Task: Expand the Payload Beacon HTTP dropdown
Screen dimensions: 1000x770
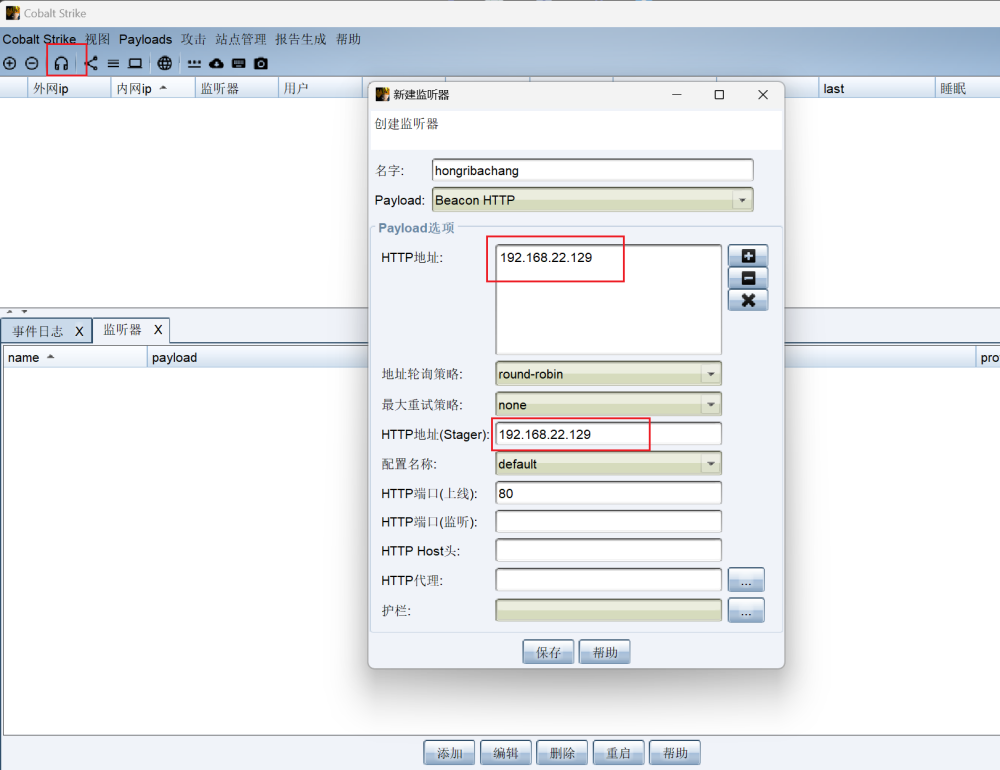Action: point(741,200)
